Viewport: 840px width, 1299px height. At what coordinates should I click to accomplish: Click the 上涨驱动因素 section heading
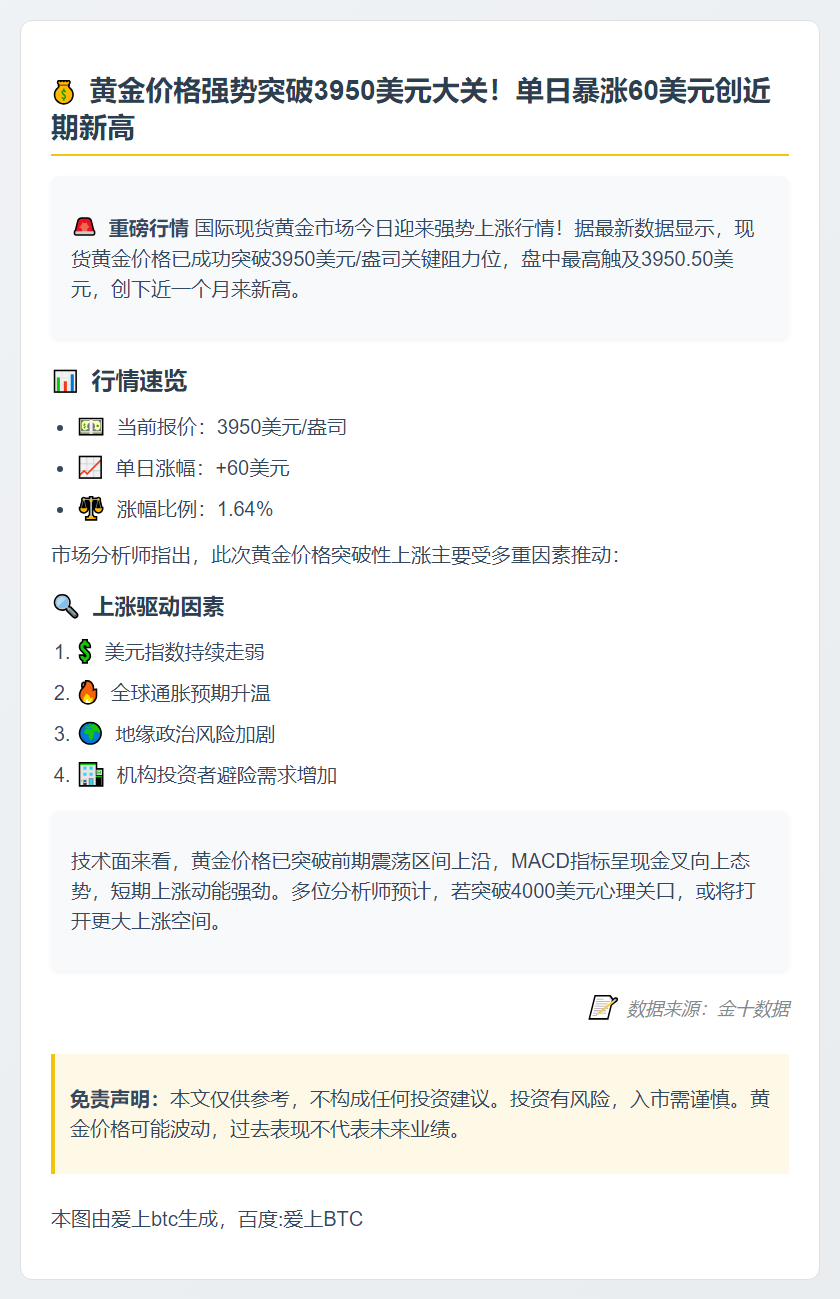tap(158, 606)
